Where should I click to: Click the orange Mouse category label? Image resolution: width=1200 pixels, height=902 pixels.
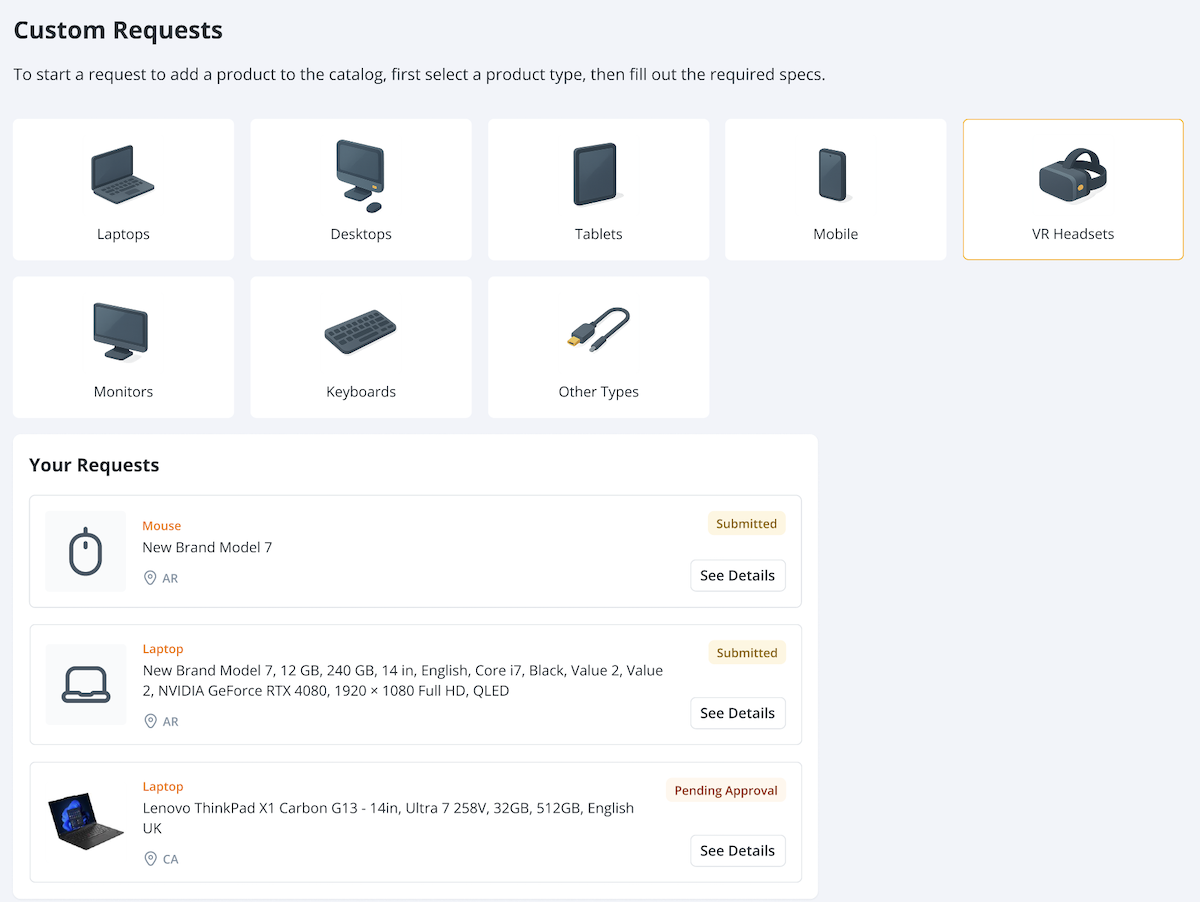coord(162,526)
